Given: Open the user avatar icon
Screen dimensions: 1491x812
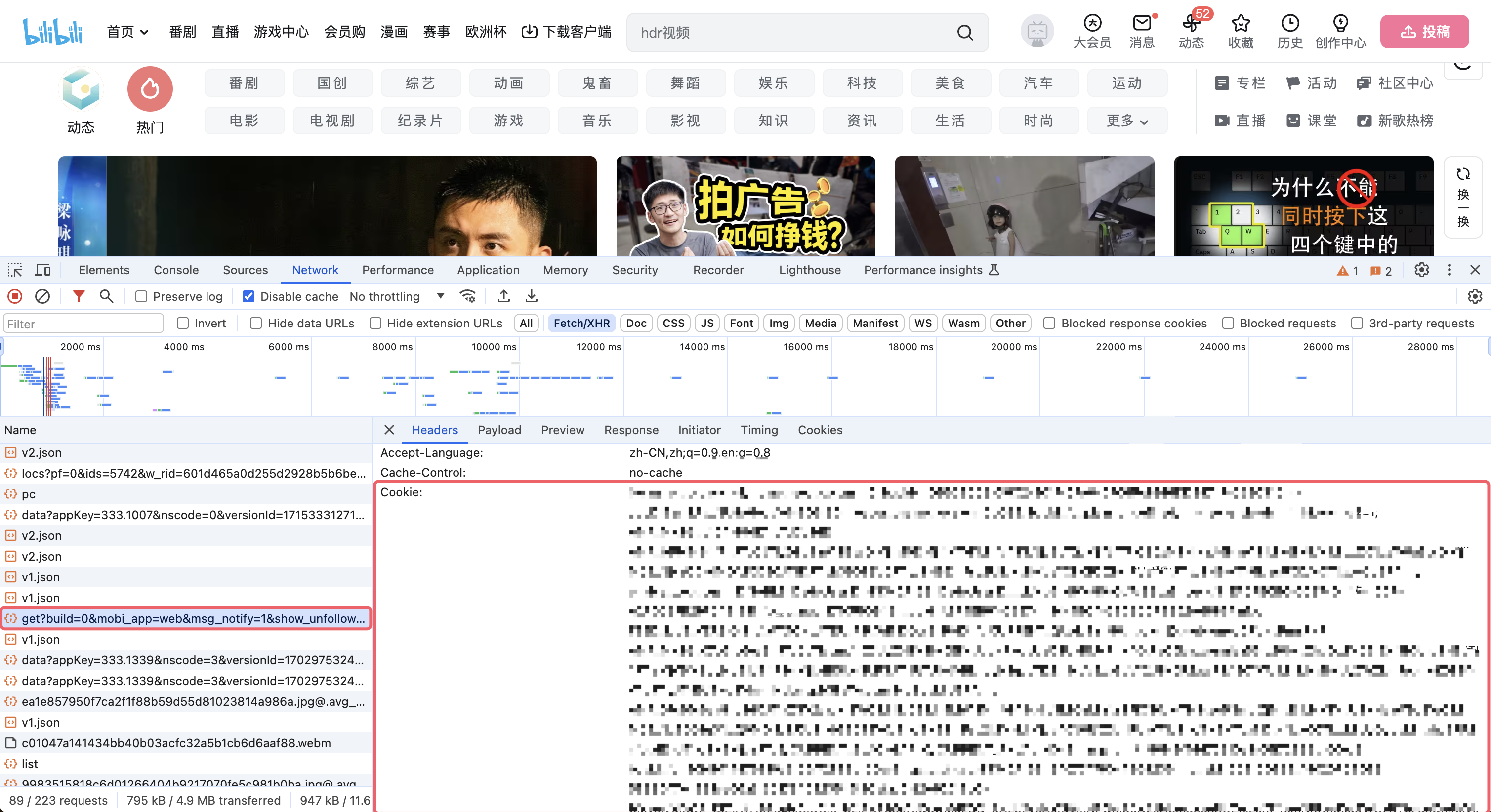Looking at the screenshot, I should (1036, 32).
